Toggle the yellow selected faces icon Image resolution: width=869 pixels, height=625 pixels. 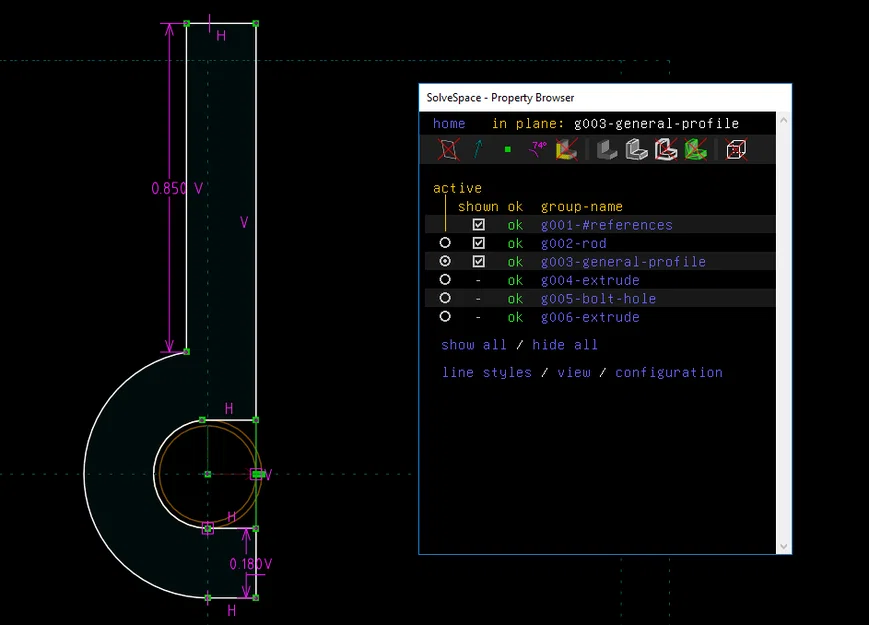[567, 150]
